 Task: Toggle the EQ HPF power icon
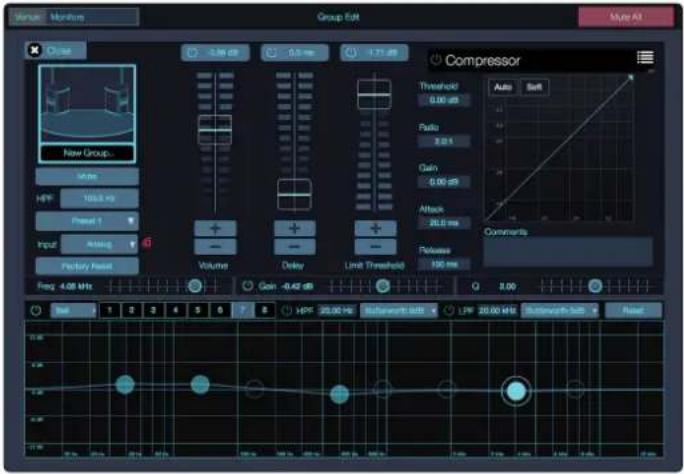(x=286, y=310)
